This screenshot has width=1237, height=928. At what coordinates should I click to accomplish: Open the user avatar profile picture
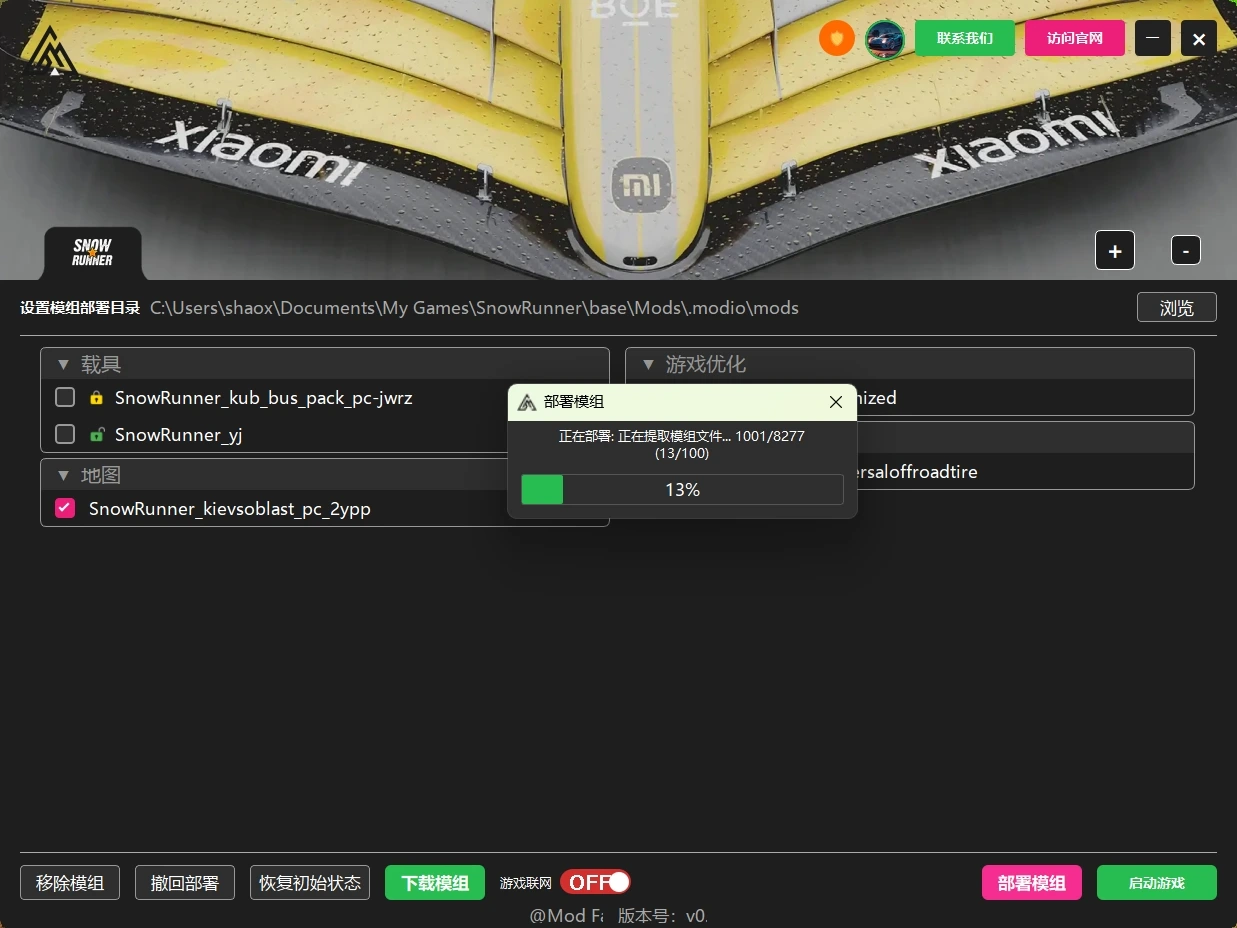pyautogui.click(x=884, y=40)
